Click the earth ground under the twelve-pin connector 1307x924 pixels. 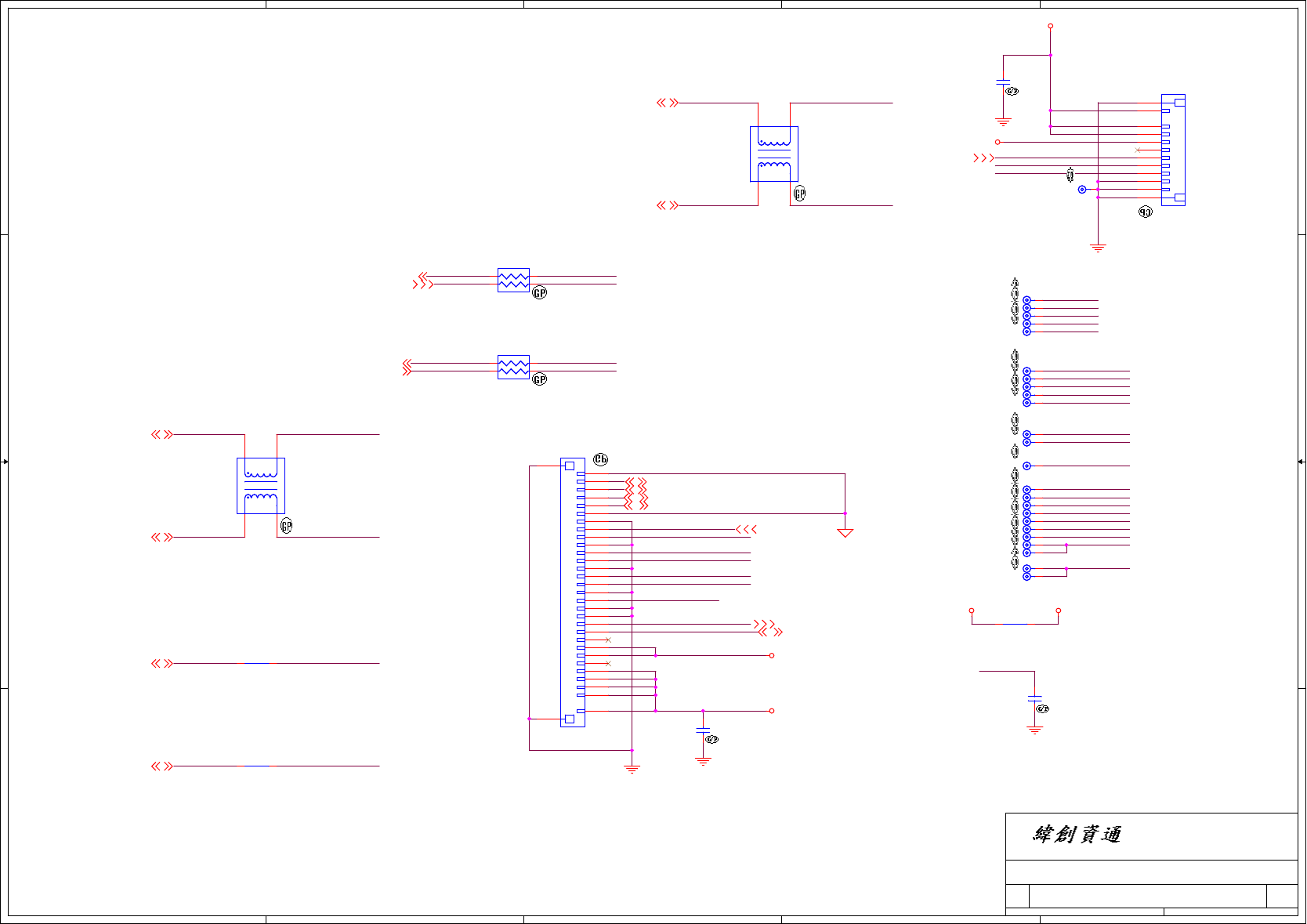(1098, 248)
